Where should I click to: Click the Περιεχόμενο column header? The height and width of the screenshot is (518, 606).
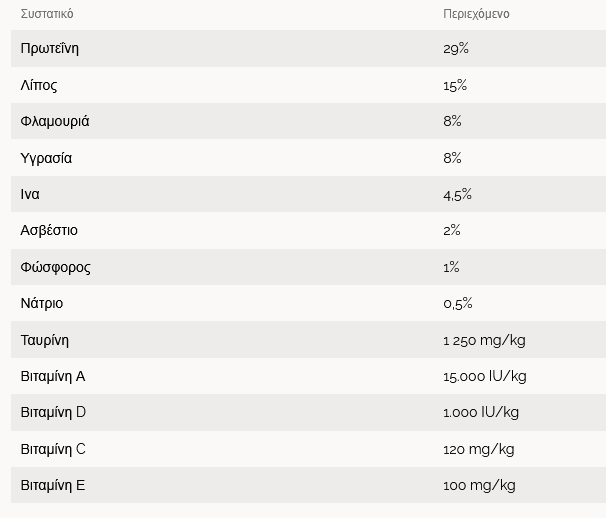pyautogui.click(x=476, y=14)
